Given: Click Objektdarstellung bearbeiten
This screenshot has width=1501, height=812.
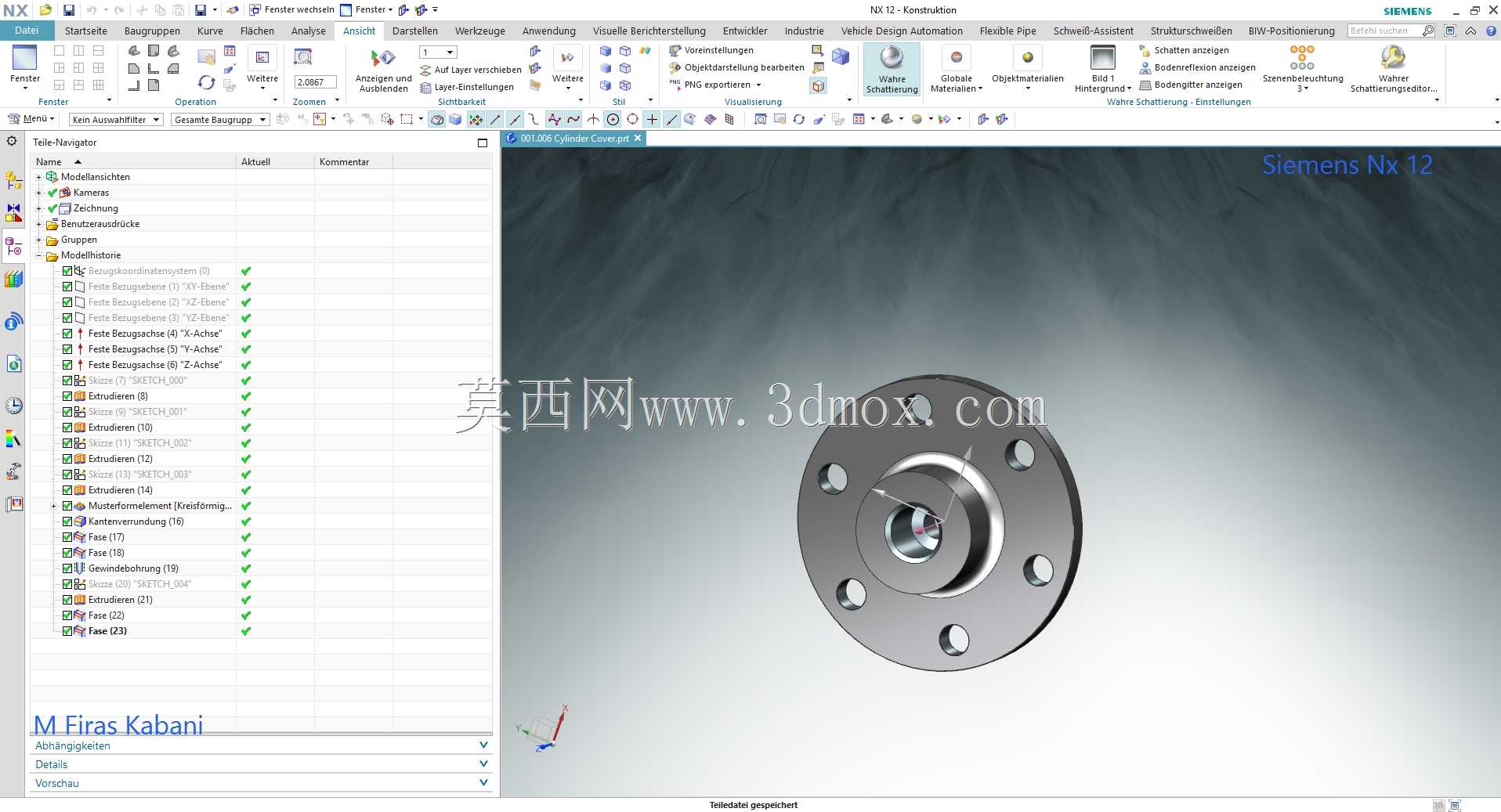Looking at the screenshot, I should [736, 67].
